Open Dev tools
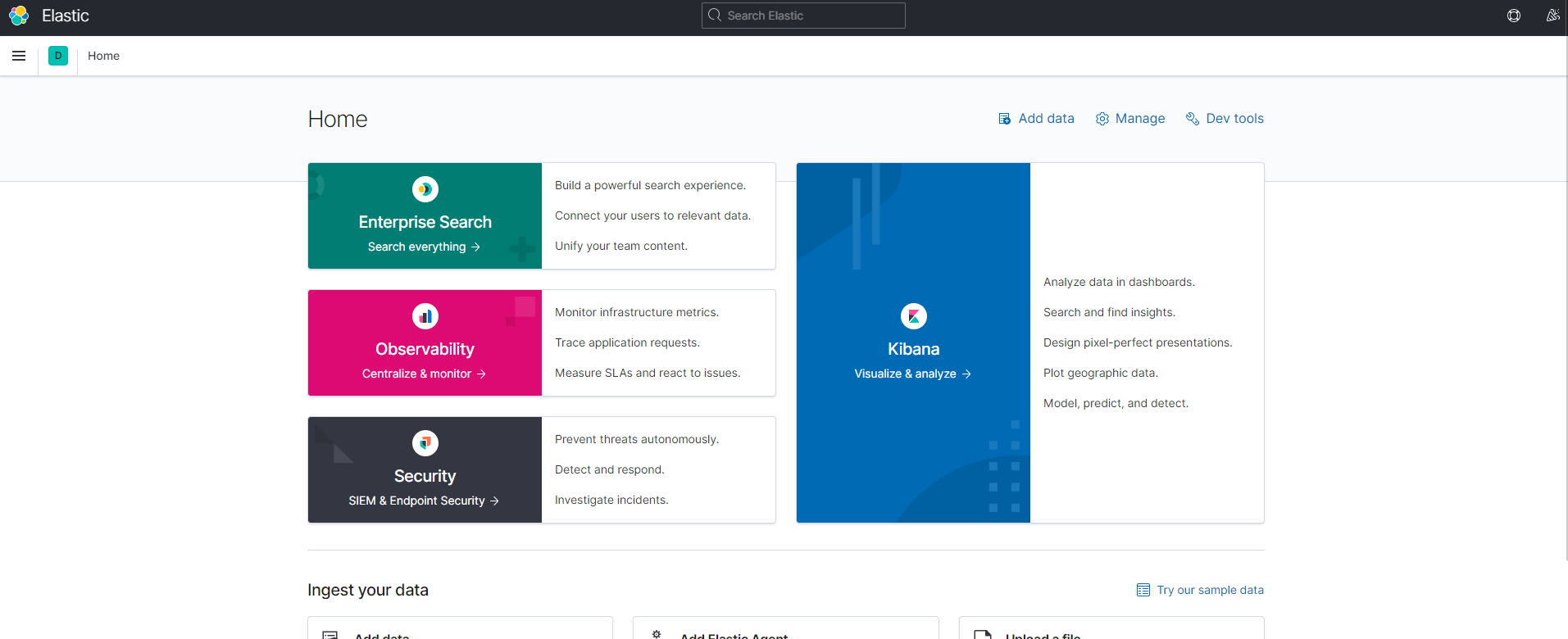 1225,119
